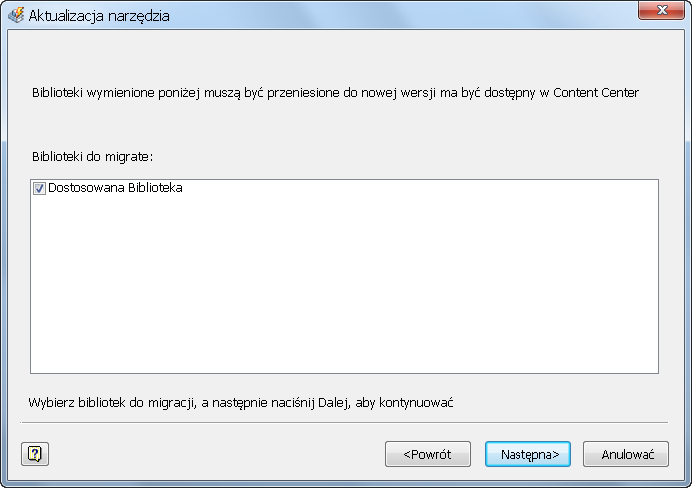Click empty space inside the libraries list
The height and width of the screenshot is (488, 692).
344,290
